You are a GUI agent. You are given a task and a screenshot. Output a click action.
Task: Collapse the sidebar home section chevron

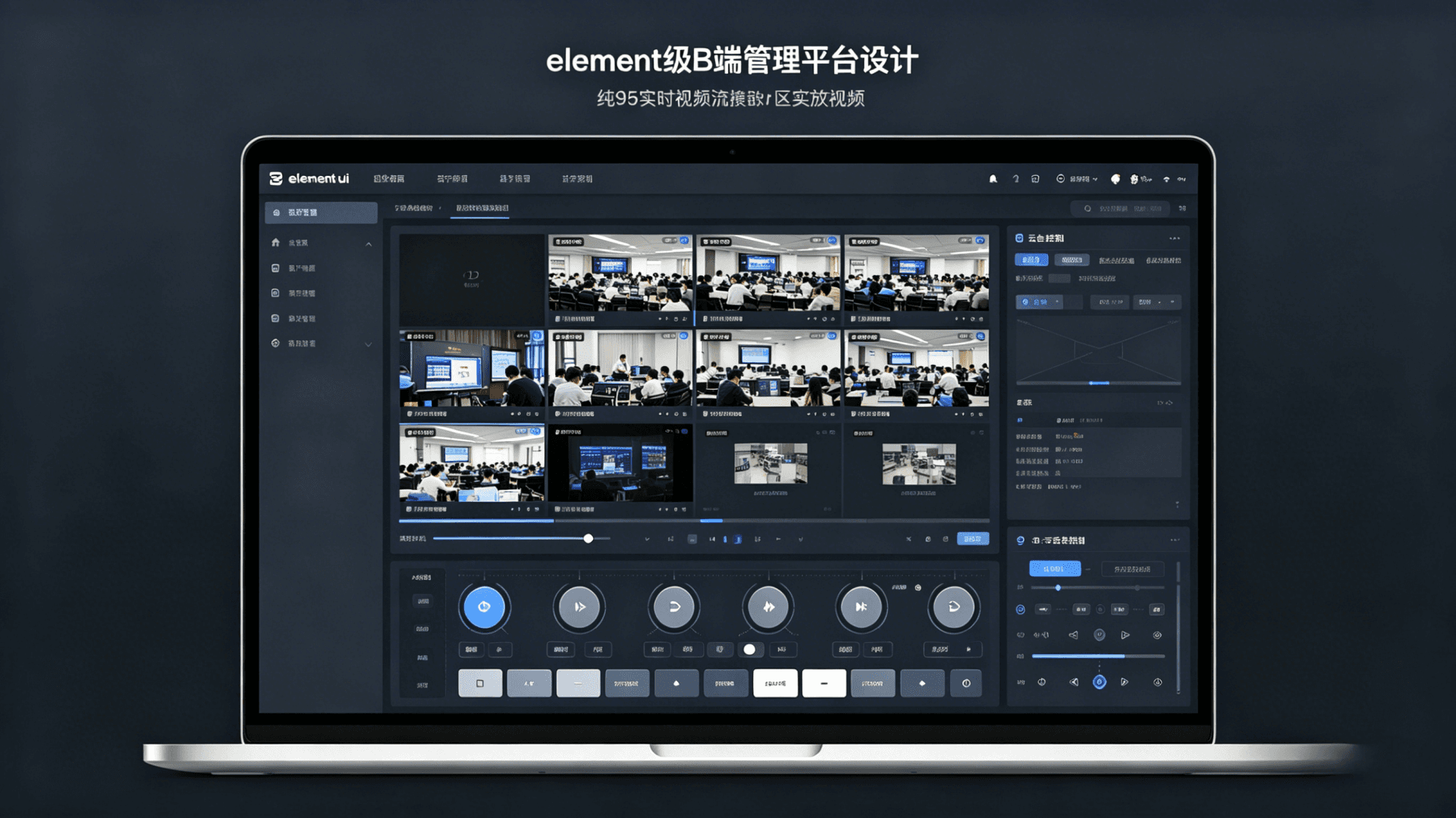[369, 244]
